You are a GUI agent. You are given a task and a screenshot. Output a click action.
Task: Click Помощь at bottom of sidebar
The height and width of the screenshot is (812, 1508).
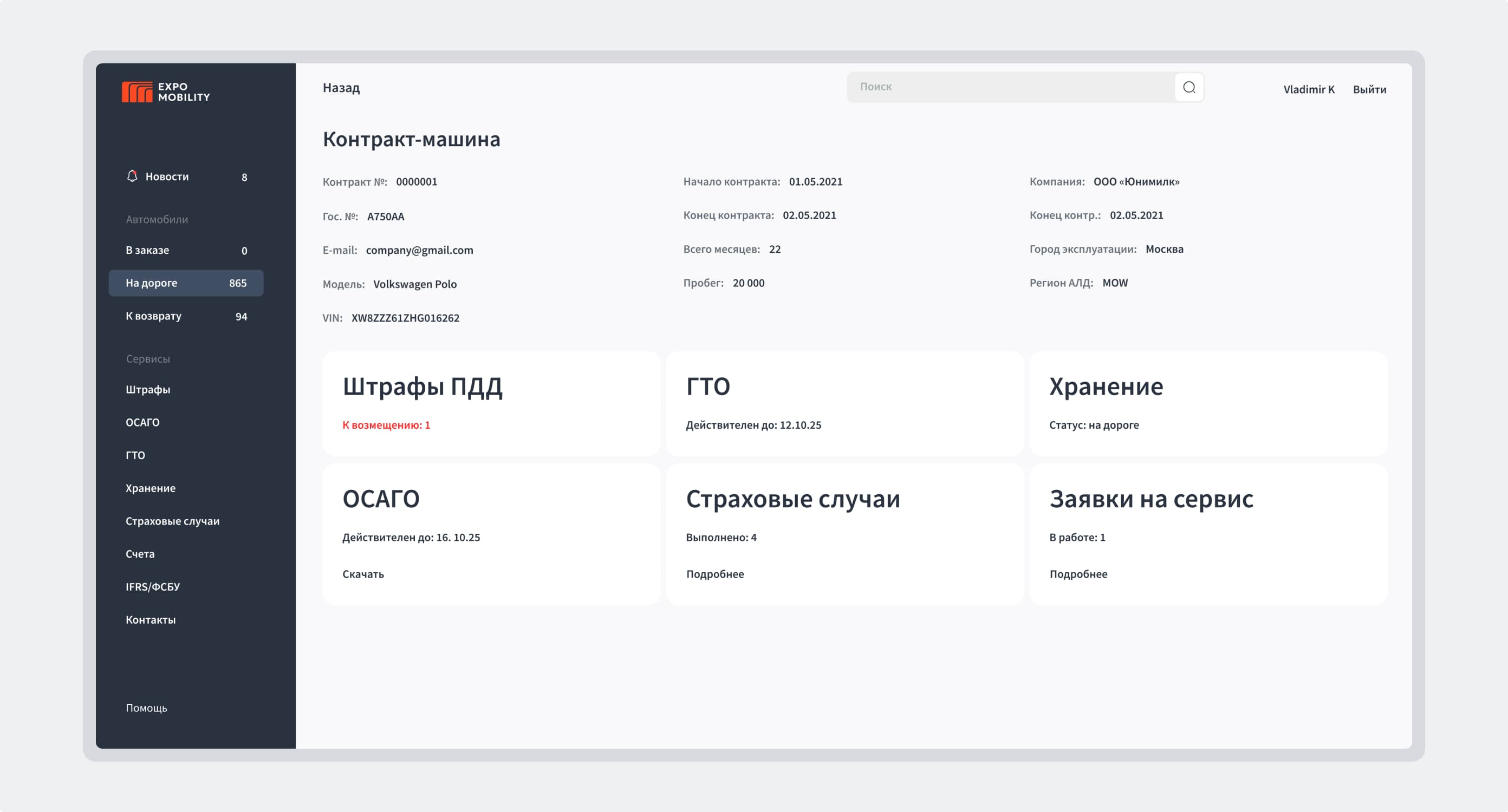coord(146,708)
